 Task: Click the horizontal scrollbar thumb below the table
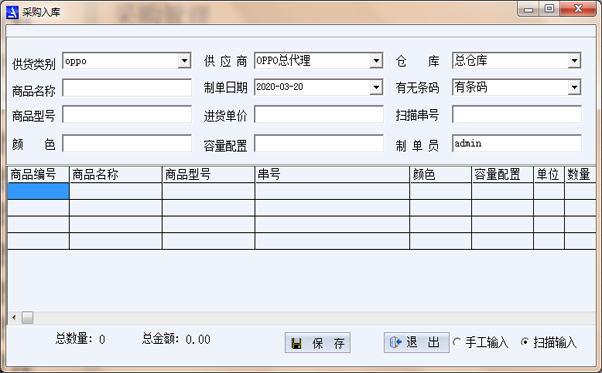pos(27,317)
